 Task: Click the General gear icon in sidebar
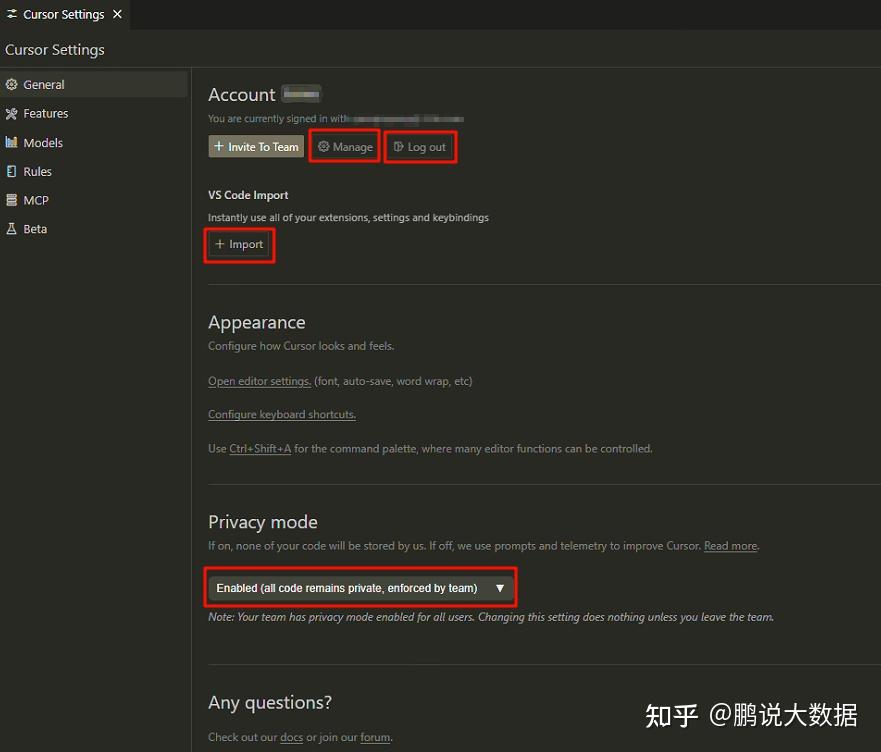pyautogui.click(x=12, y=85)
